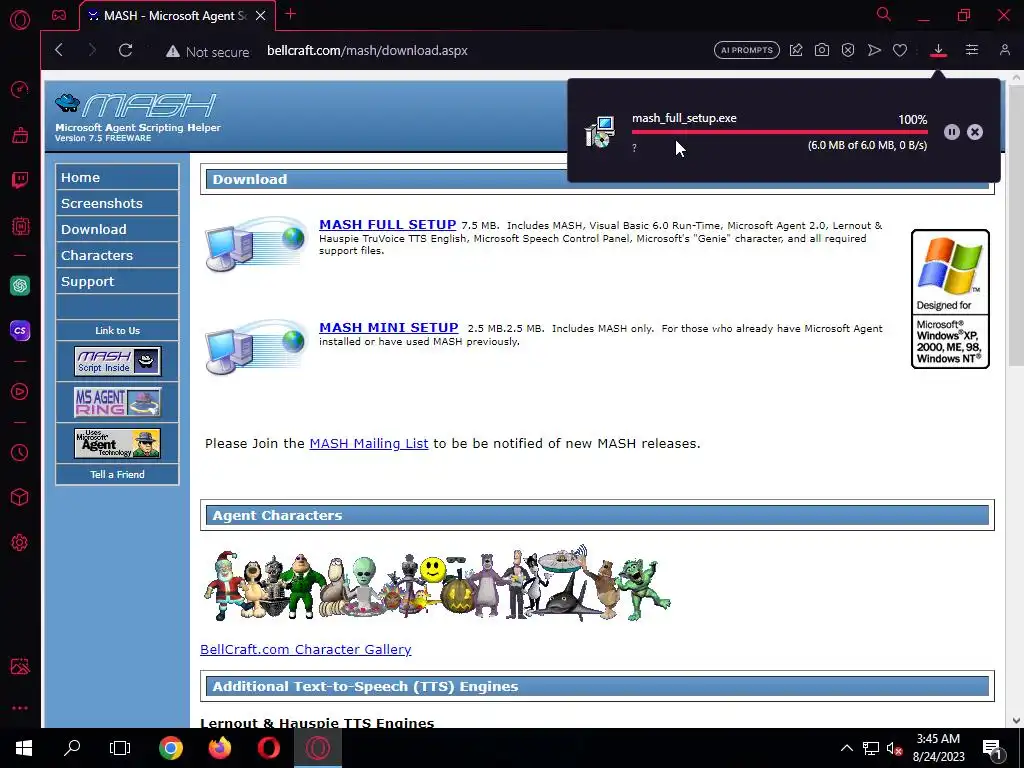Click MASH MINI SETUP link
The image size is (1024, 768).
pos(389,328)
